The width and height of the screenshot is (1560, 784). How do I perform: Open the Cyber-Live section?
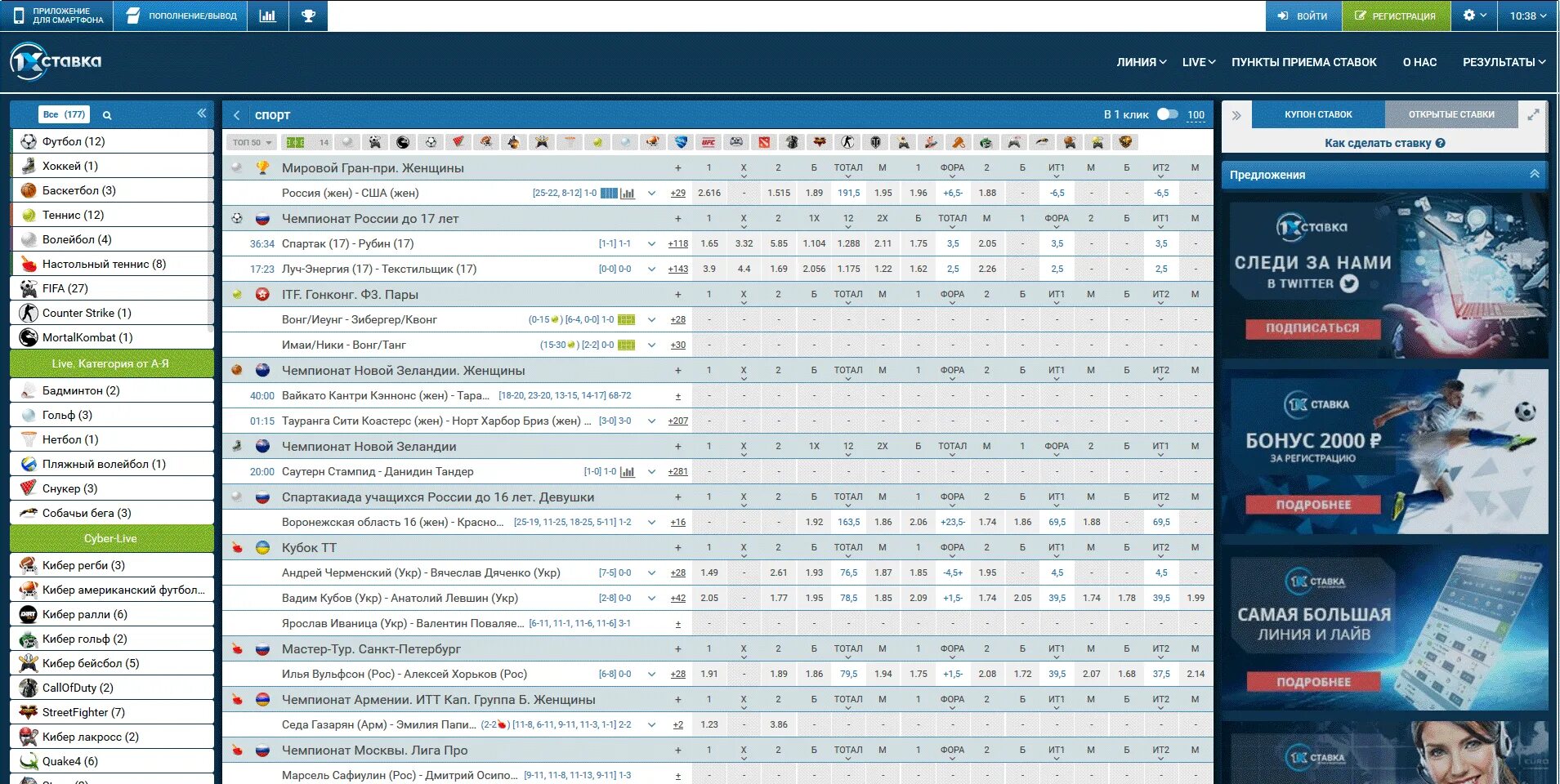click(x=111, y=538)
